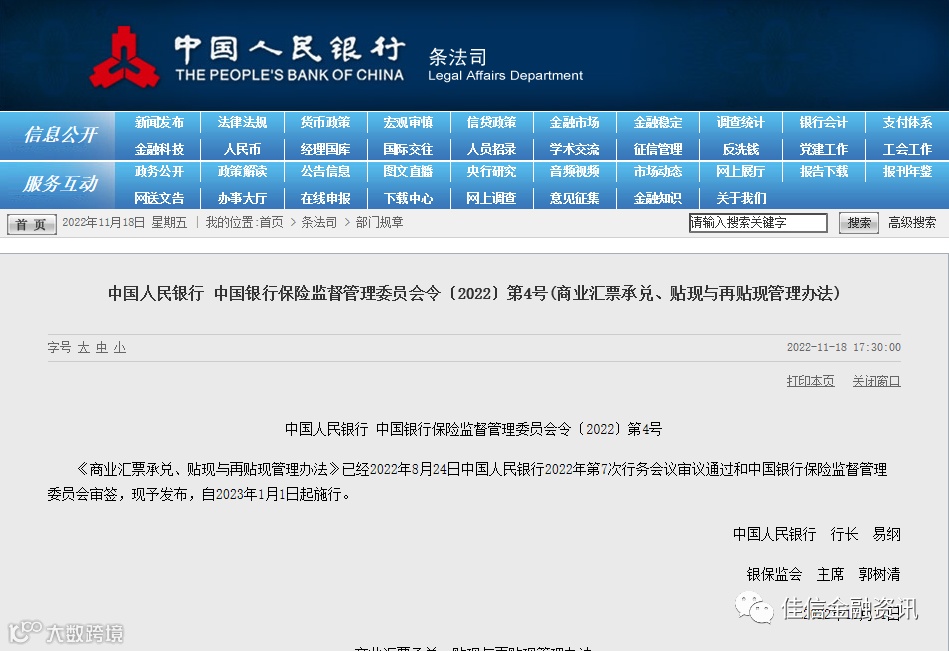Viewport: 949px width, 651px height.
Task: Focus the search keyword input field
Action: point(758,223)
